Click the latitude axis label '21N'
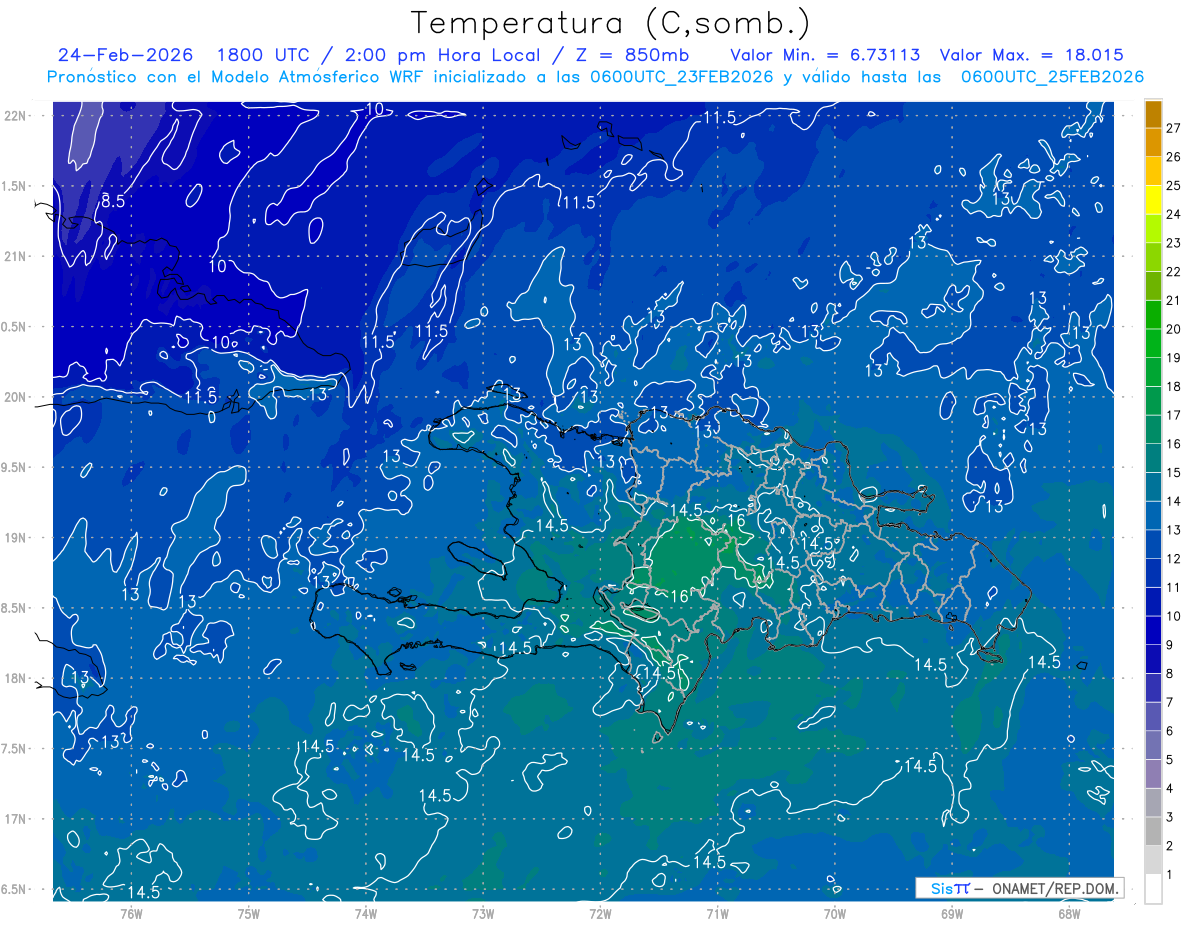Screen dimensions: 1200x927 [15, 257]
